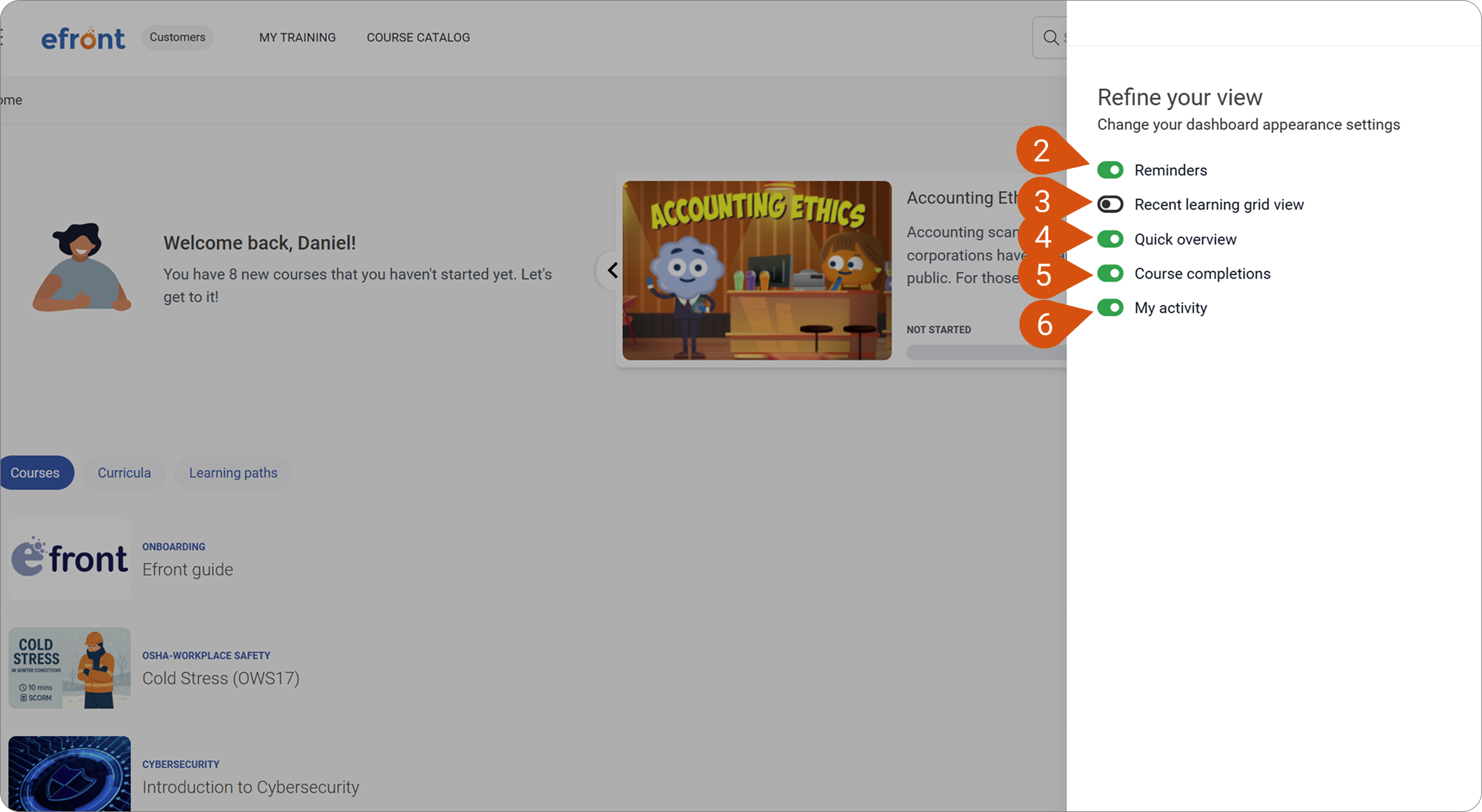Go to previous carousel slide arrow
This screenshot has height=812, width=1482.
612,270
